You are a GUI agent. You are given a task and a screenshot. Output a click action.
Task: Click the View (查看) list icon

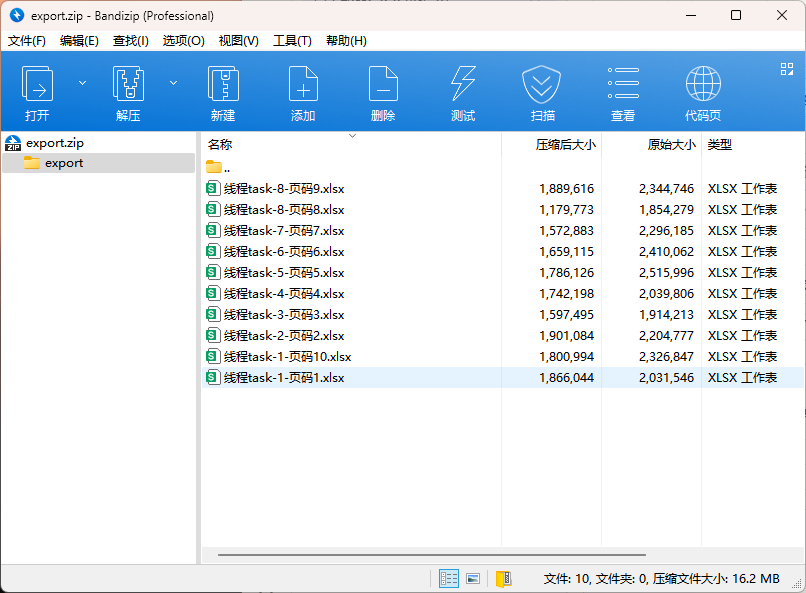tap(623, 85)
